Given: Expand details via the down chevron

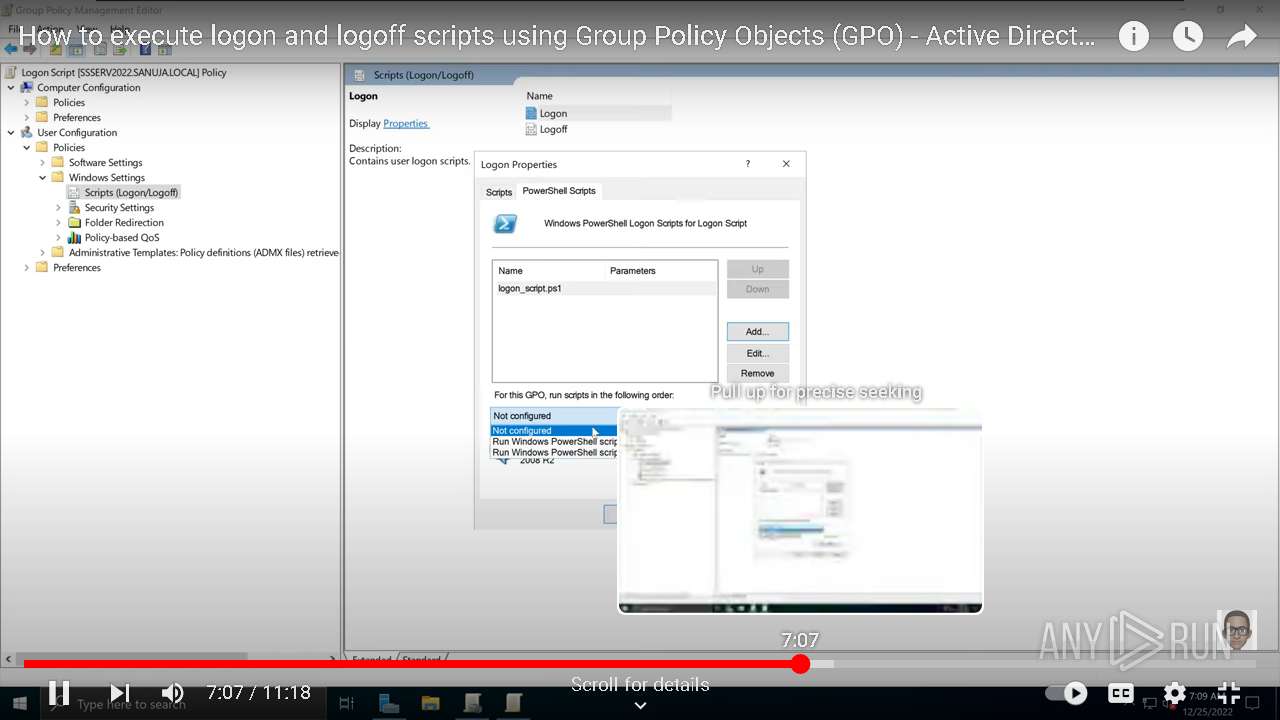Looking at the screenshot, I should point(640,705).
